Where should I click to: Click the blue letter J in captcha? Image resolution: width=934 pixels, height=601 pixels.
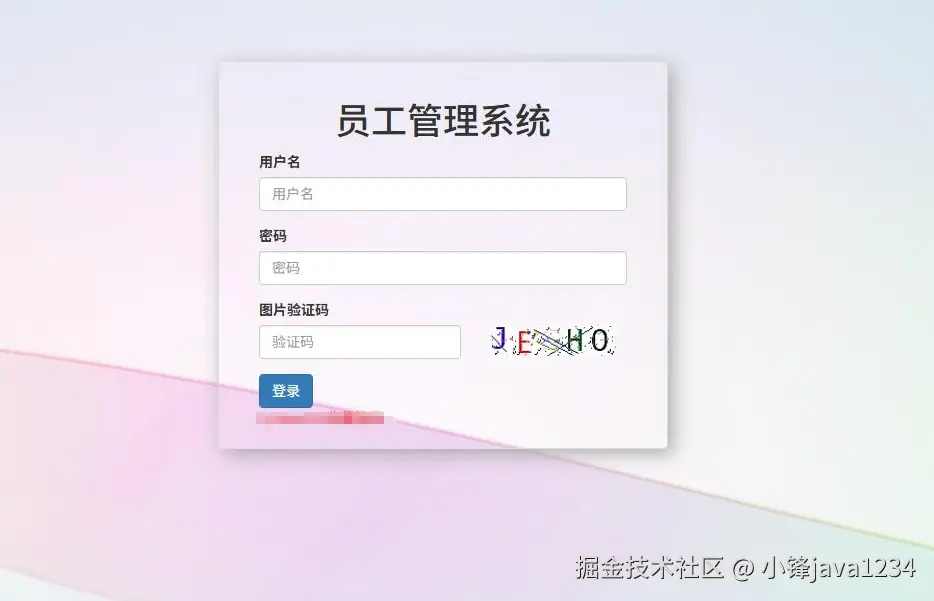(499, 338)
